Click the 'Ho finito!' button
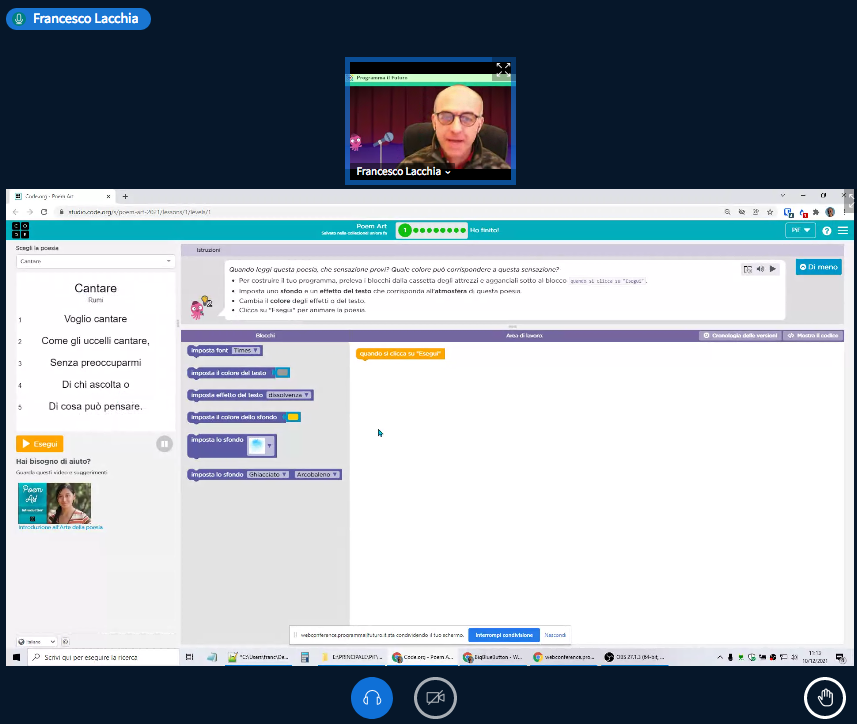This screenshot has width=857, height=724. tap(484, 230)
